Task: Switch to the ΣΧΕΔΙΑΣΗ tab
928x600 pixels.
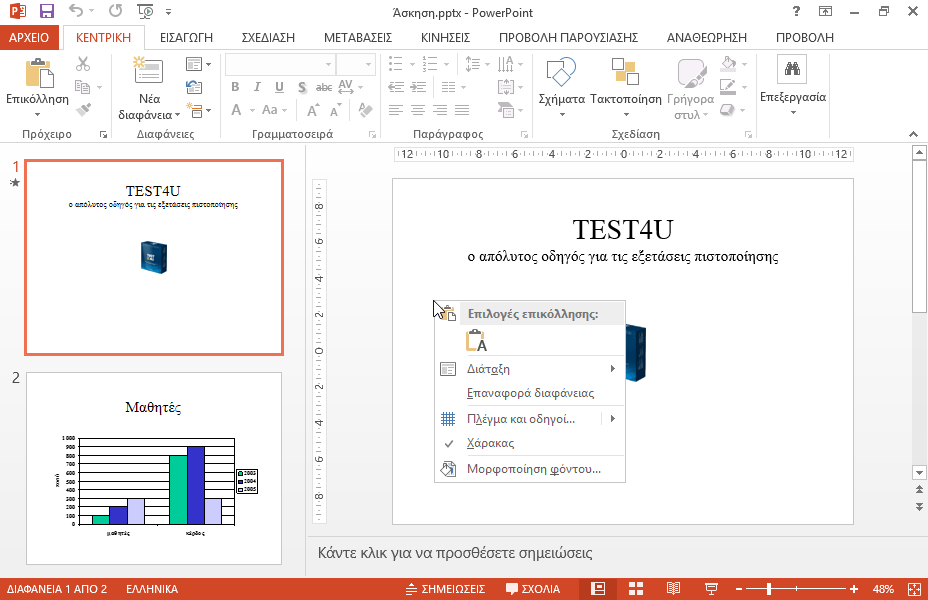Action: click(x=268, y=38)
